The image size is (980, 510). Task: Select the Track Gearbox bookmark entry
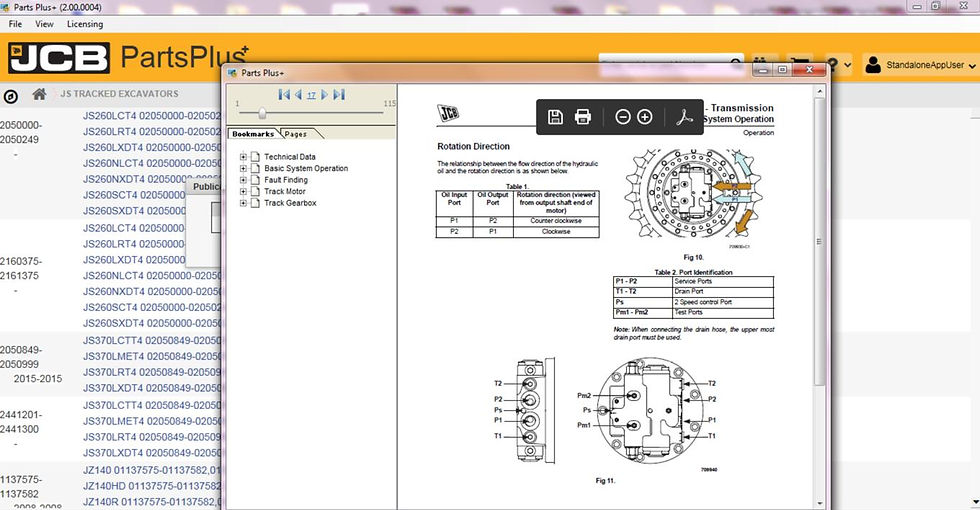290,203
